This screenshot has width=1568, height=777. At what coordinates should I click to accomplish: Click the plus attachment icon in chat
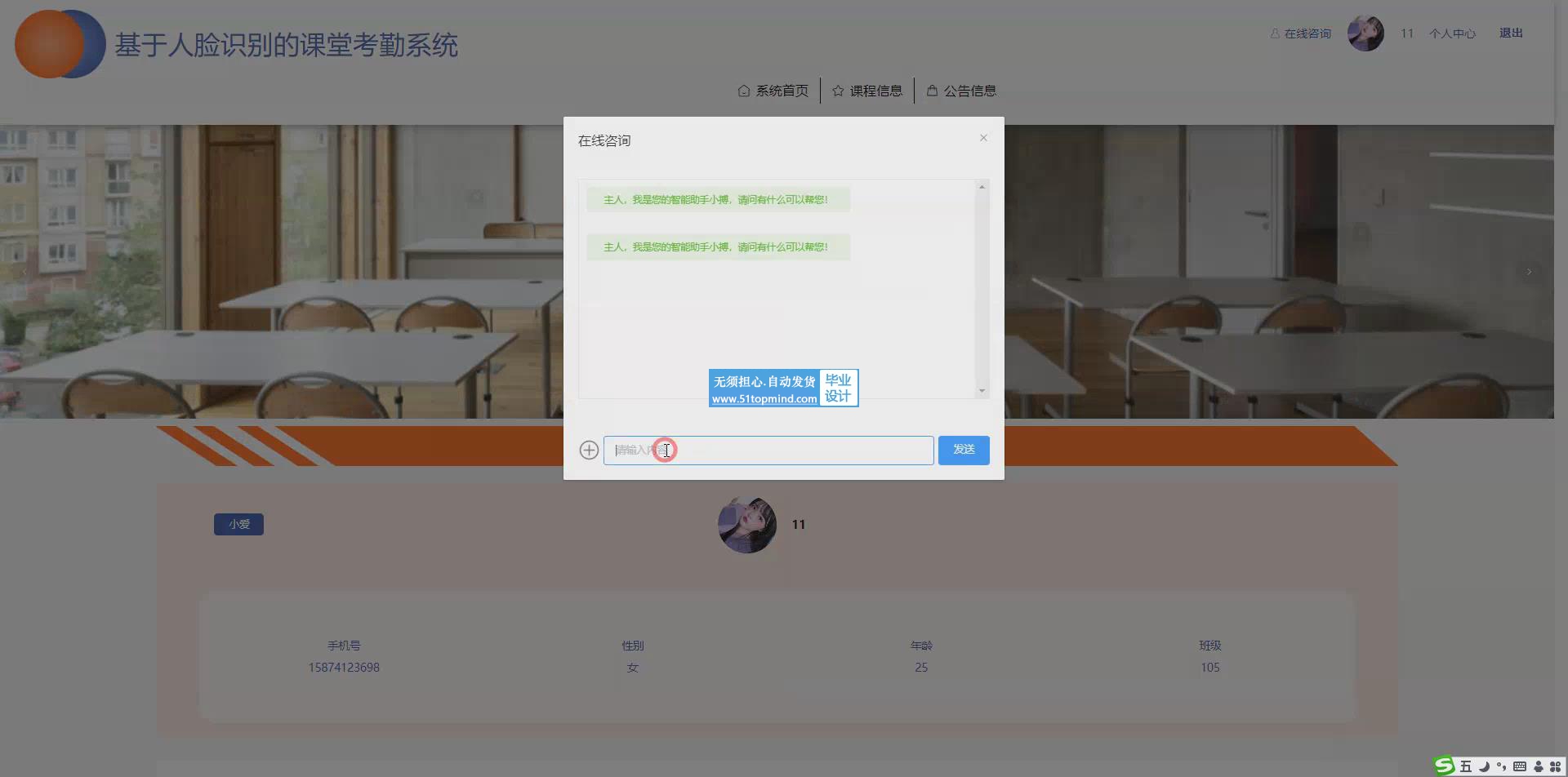(x=589, y=450)
